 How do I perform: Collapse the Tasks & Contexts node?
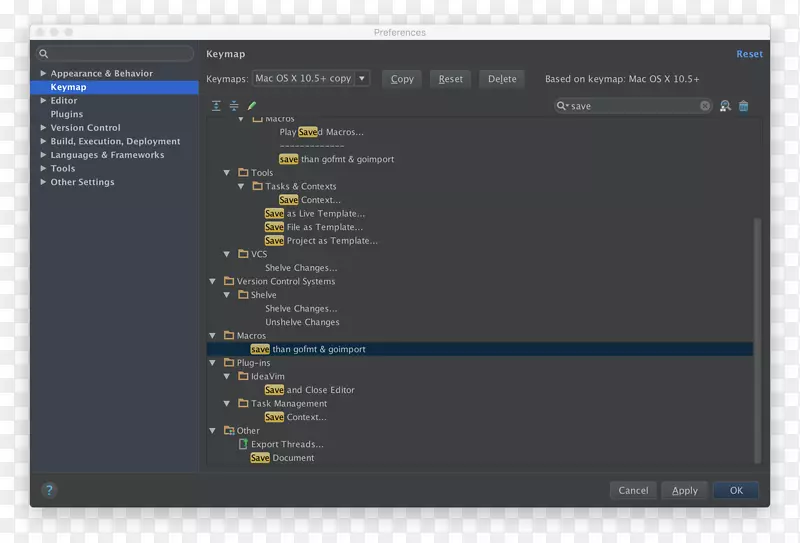point(241,186)
